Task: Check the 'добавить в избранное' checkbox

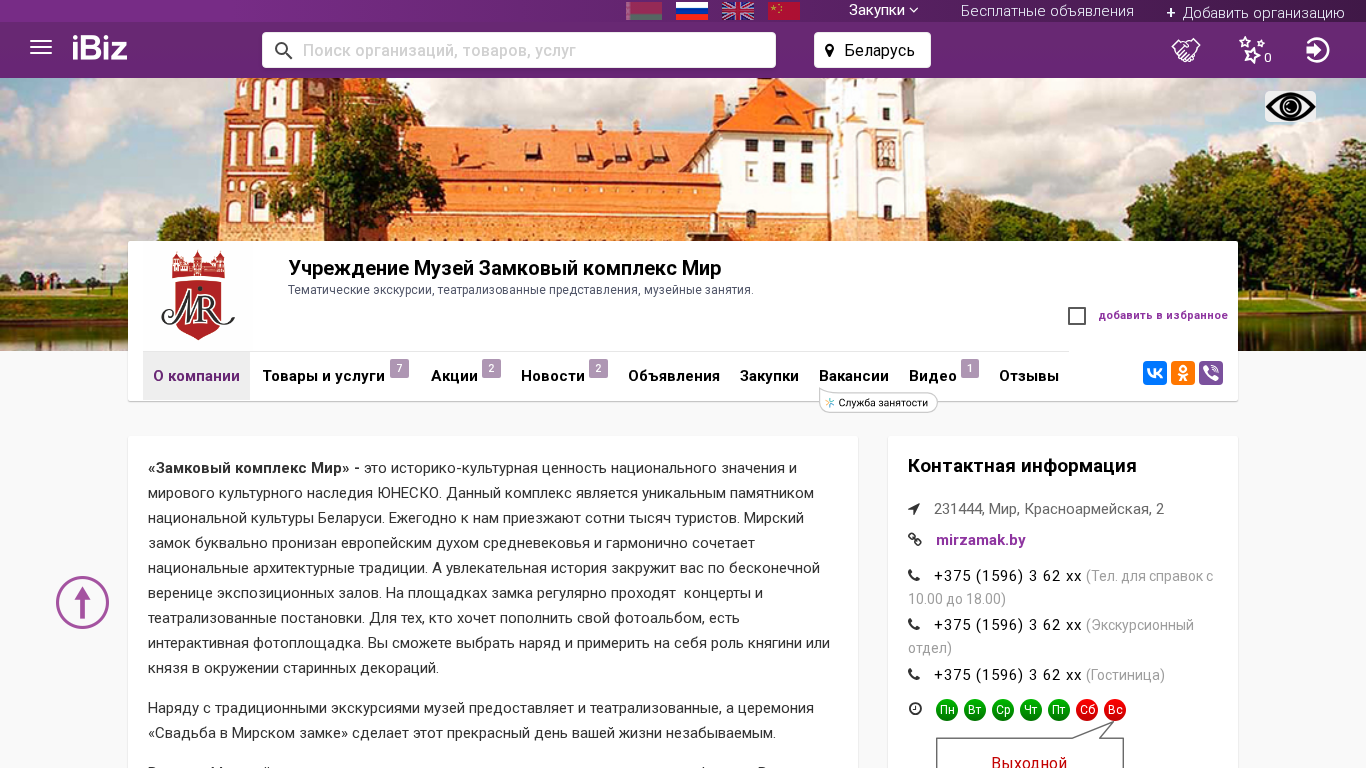Action: coord(1077,316)
